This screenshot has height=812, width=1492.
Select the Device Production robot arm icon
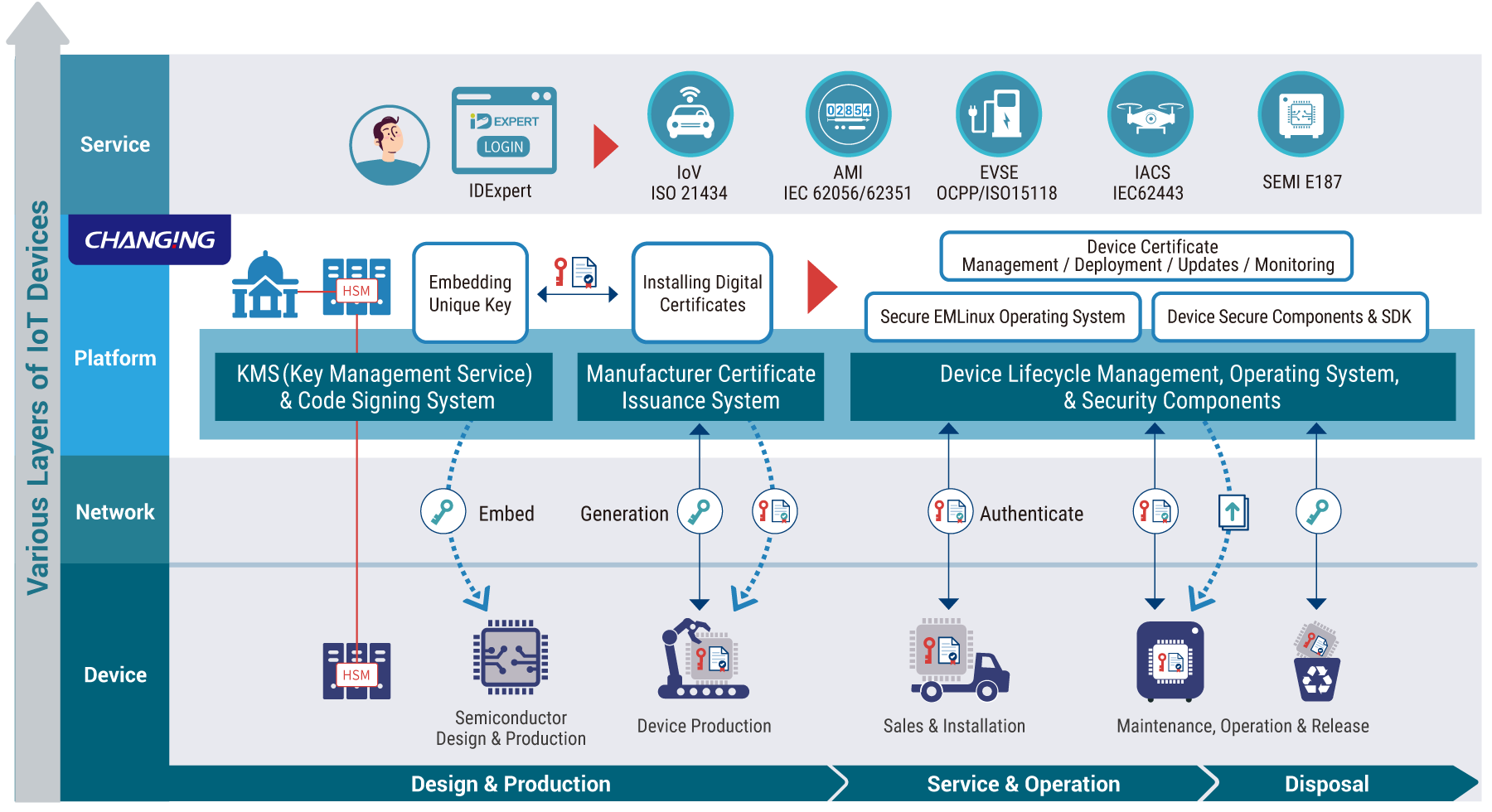703,660
